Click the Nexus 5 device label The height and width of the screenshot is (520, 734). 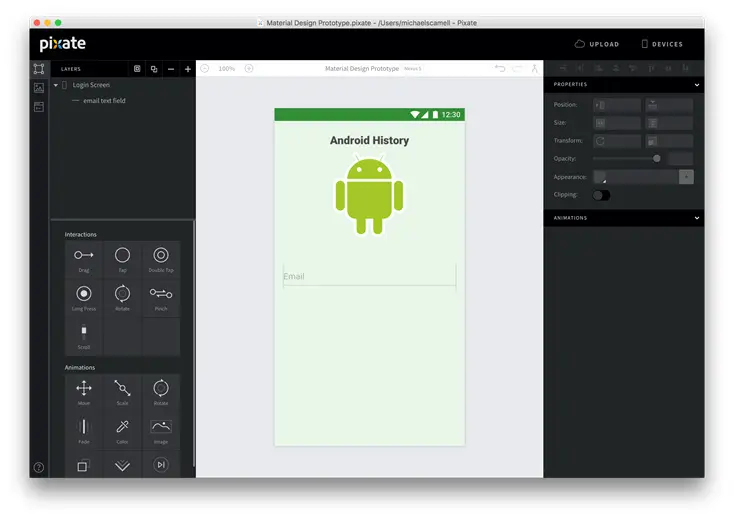point(413,69)
